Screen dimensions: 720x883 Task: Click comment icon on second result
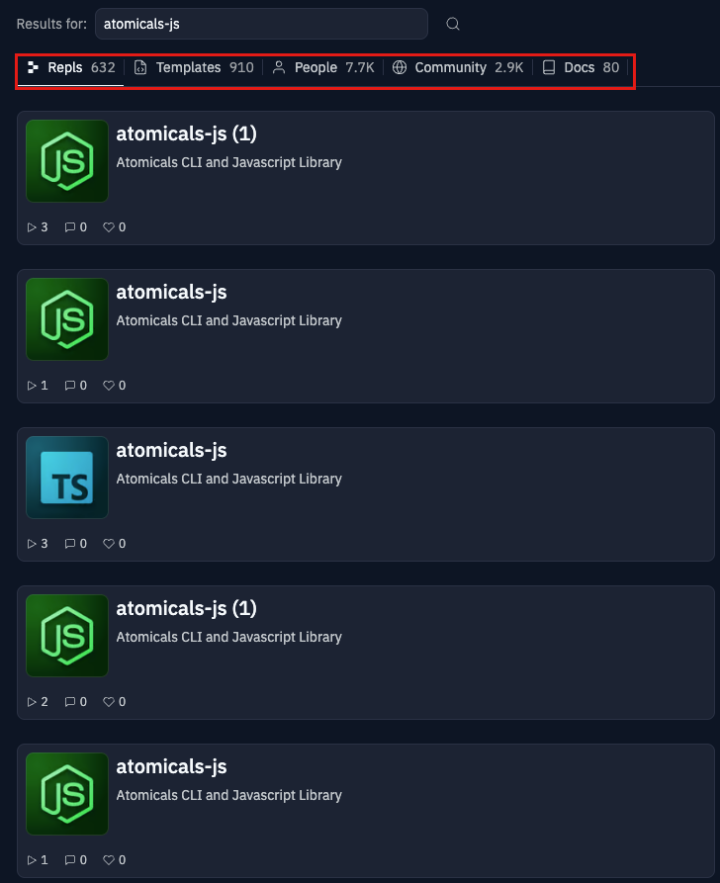70,385
